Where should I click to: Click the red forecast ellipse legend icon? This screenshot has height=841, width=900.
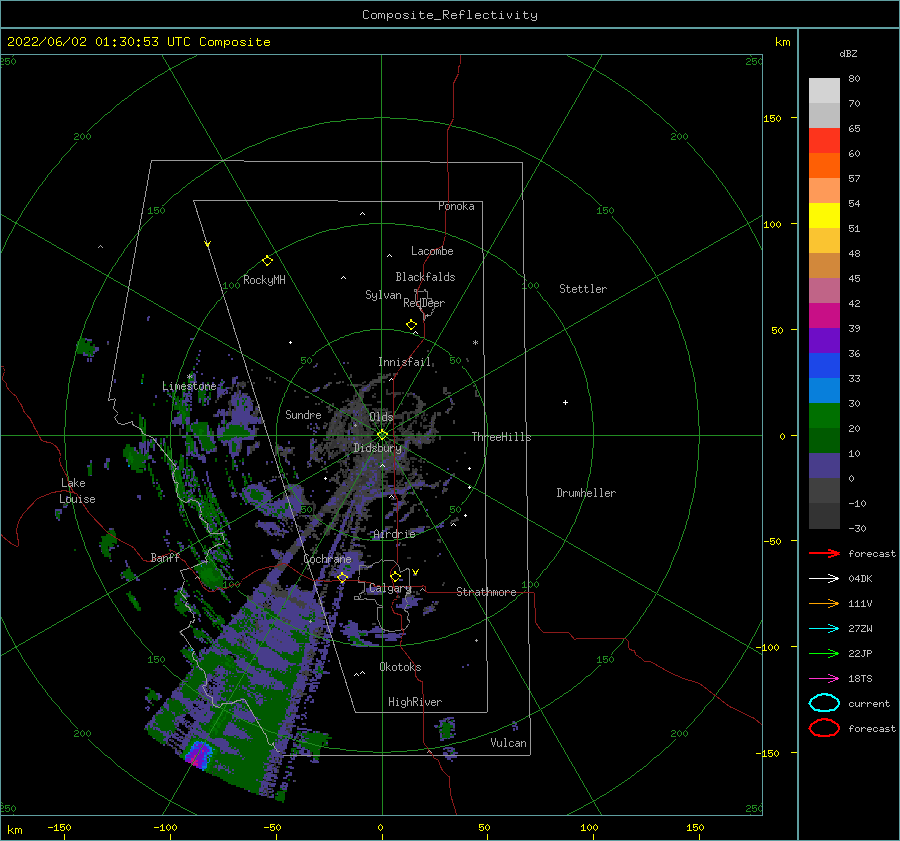pyautogui.click(x=824, y=728)
